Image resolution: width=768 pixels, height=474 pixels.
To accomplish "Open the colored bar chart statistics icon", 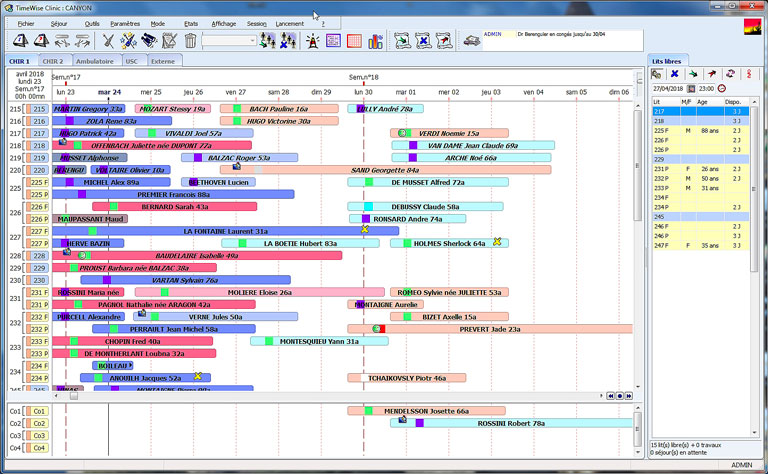I will pos(376,41).
